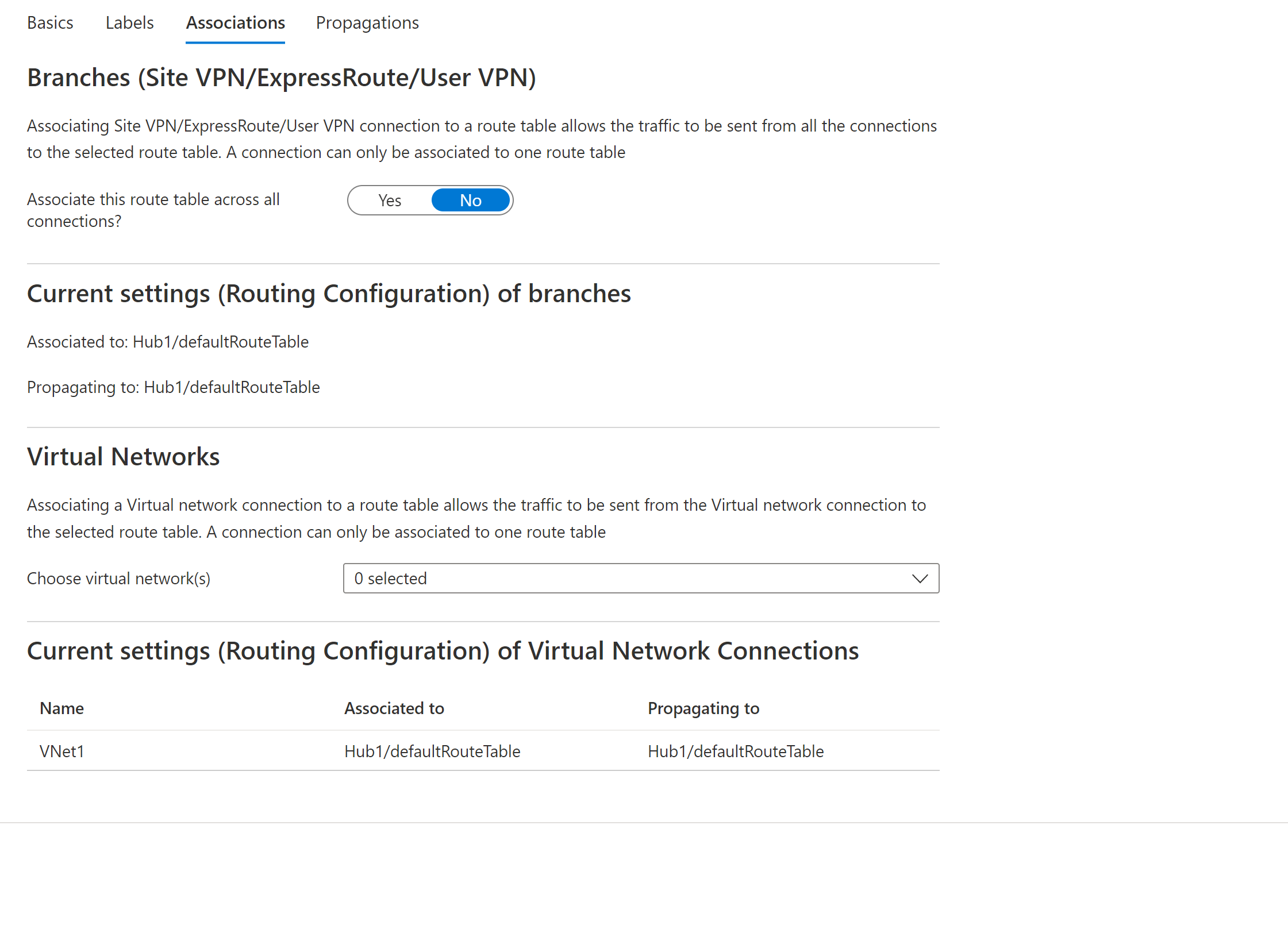Sort by the Associated to column header
Screen dimensions: 1288x937
click(394, 708)
